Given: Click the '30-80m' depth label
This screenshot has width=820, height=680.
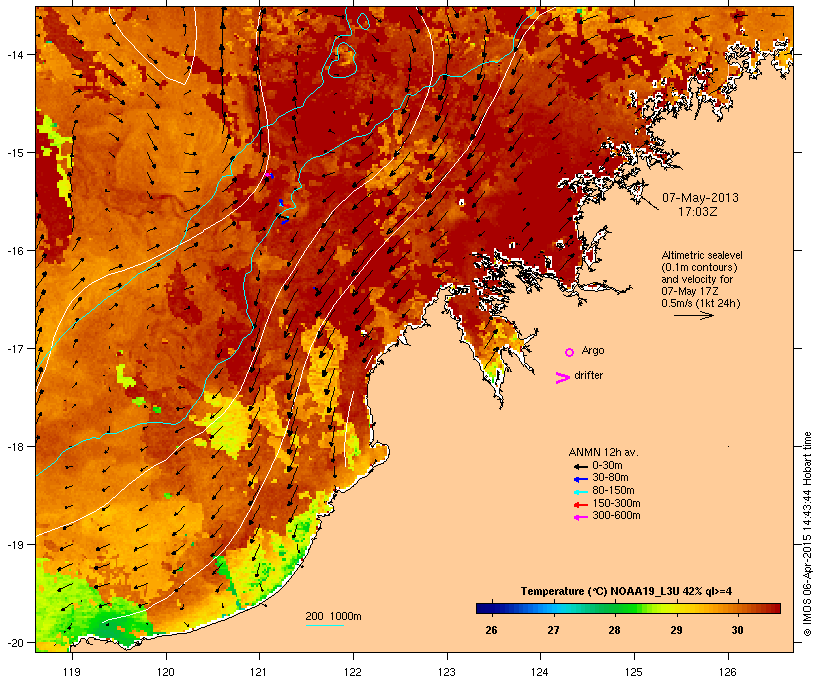Looking at the screenshot, I should (x=610, y=478).
